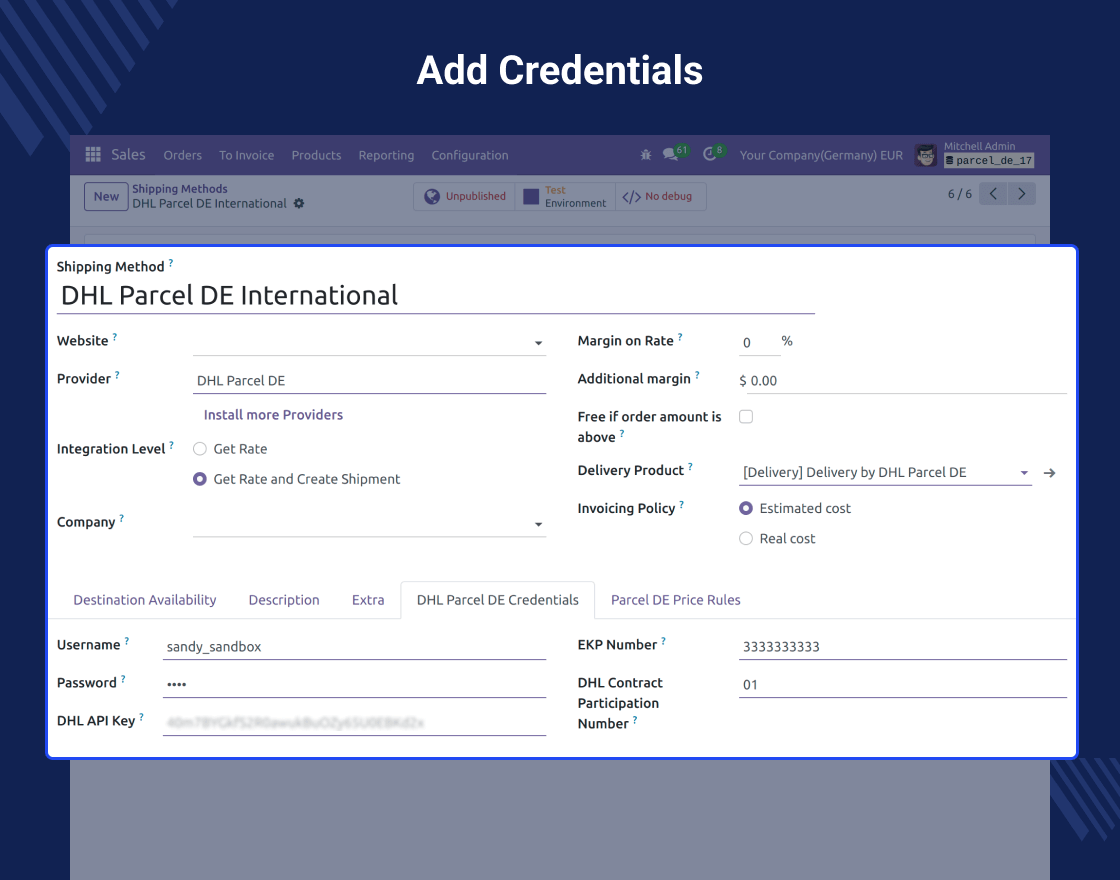Click help mark next to DHL API Key
The height and width of the screenshot is (880, 1120).
[141, 716]
